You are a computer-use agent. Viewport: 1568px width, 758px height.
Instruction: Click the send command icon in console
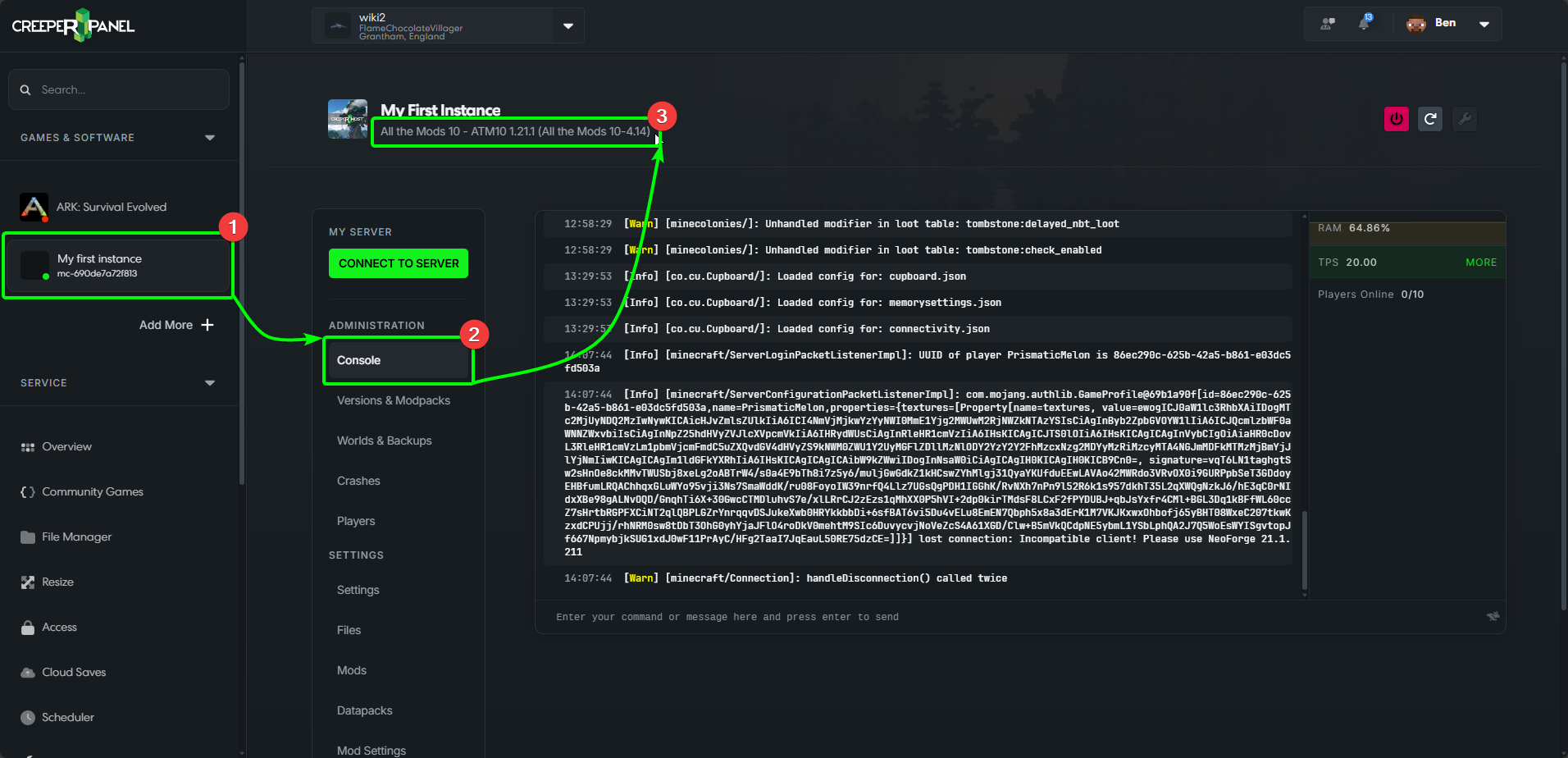[x=1493, y=616]
